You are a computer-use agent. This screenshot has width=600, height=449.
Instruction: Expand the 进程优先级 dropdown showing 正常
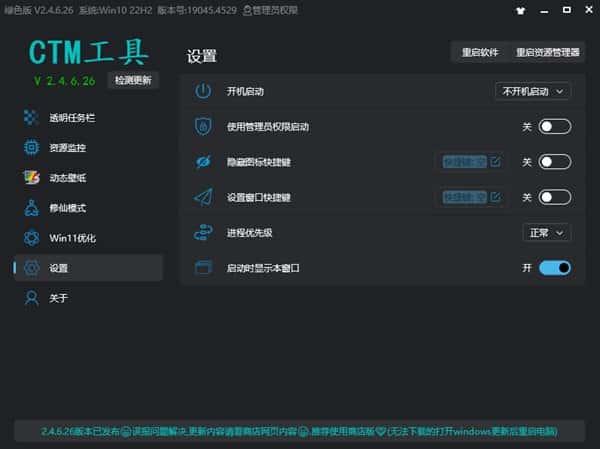[546, 232]
